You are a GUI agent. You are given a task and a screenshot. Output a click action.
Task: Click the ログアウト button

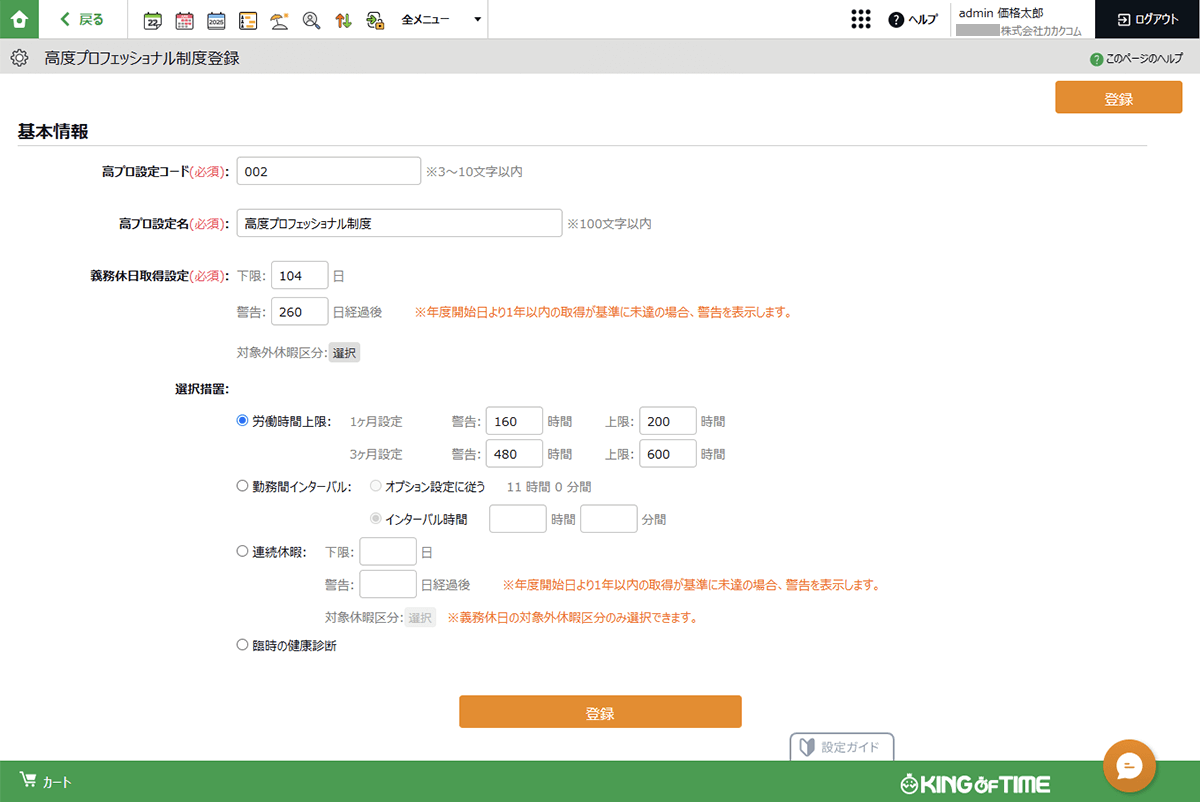pyautogui.click(x=1147, y=19)
